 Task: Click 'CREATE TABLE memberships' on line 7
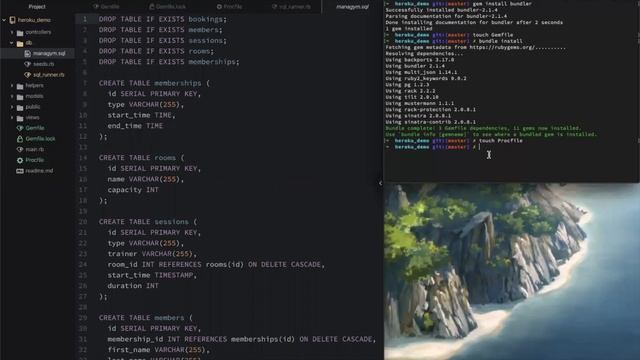[150, 83]
